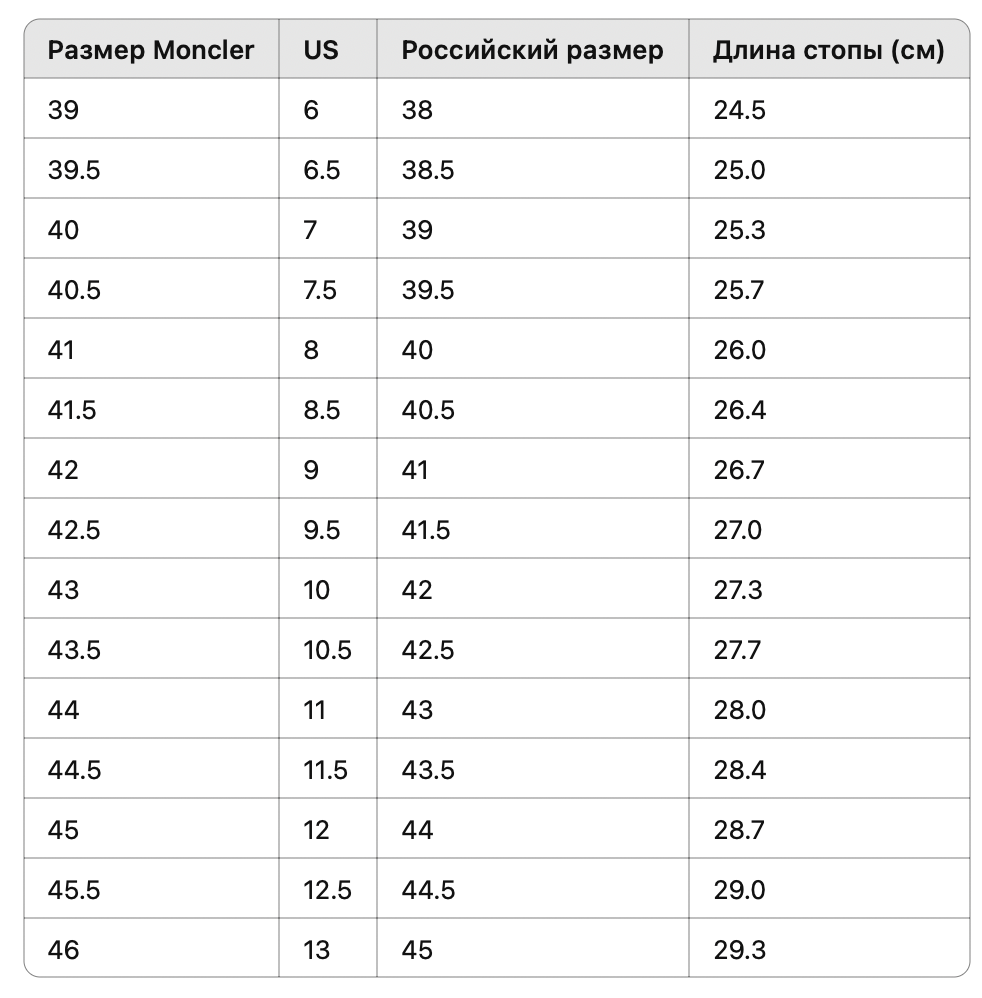982x998 pixels.
Task: Select the foot length 29.3 cell
Action: (x=829, y=948)
